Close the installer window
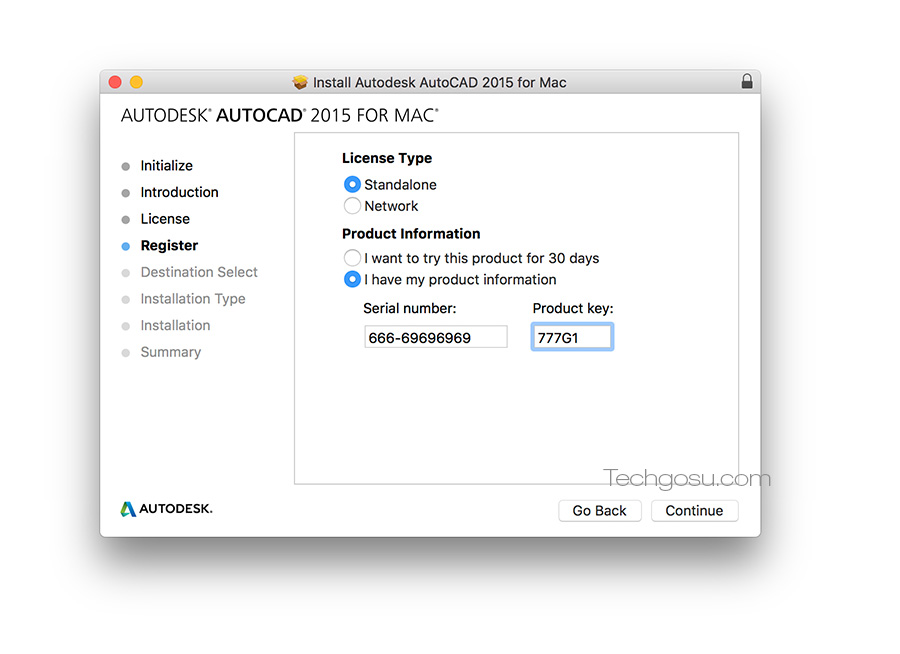The image size is (900, 654). tap(115, 82)
